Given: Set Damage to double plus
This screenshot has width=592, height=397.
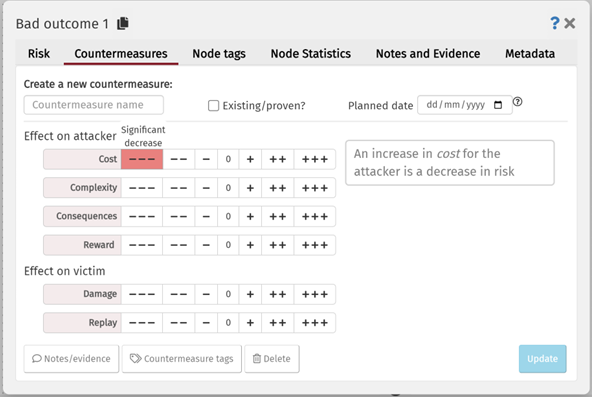Looking at the screenshot, I should (278, 294).
